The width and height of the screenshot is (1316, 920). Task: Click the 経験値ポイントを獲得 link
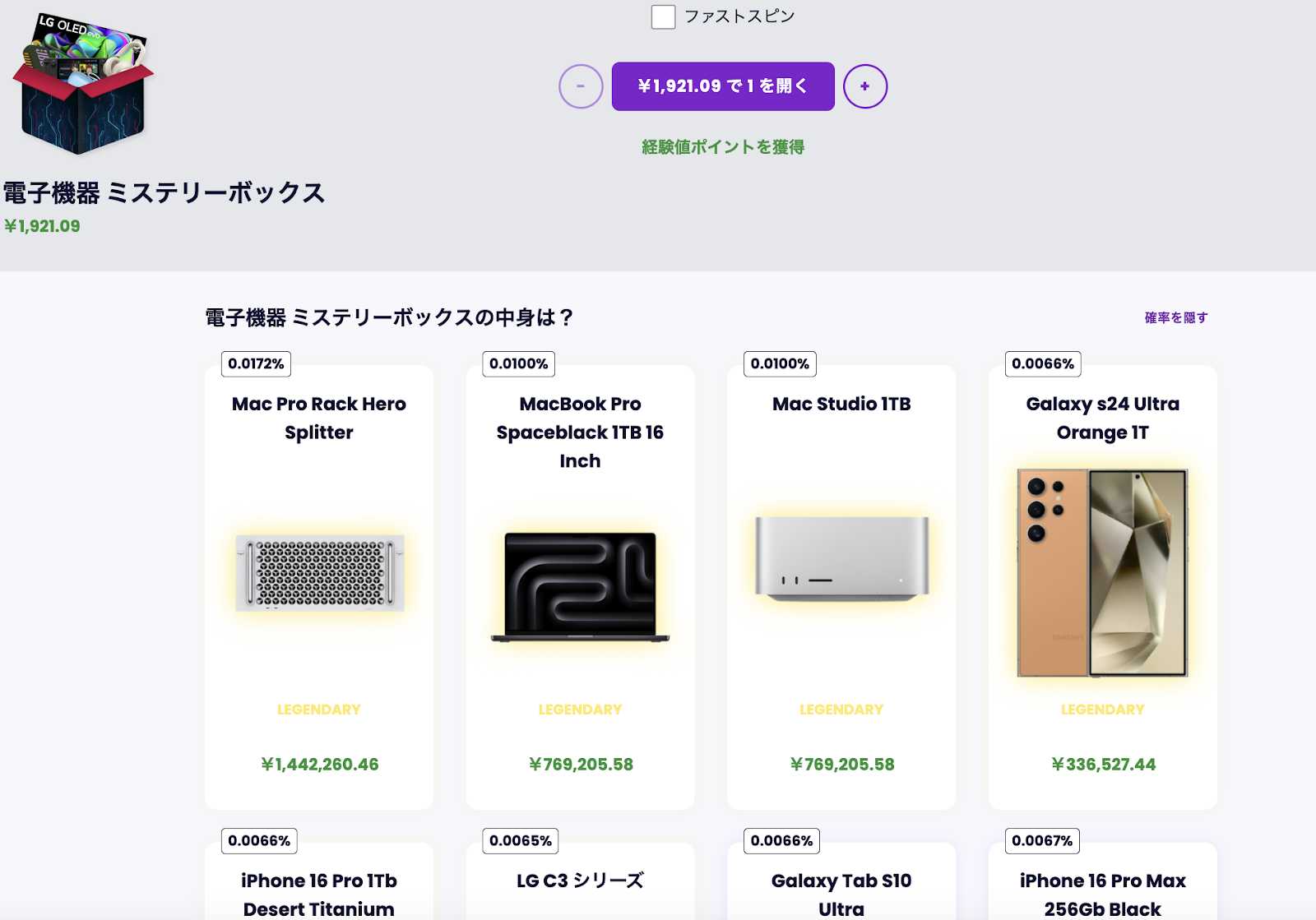pos(723,147)
